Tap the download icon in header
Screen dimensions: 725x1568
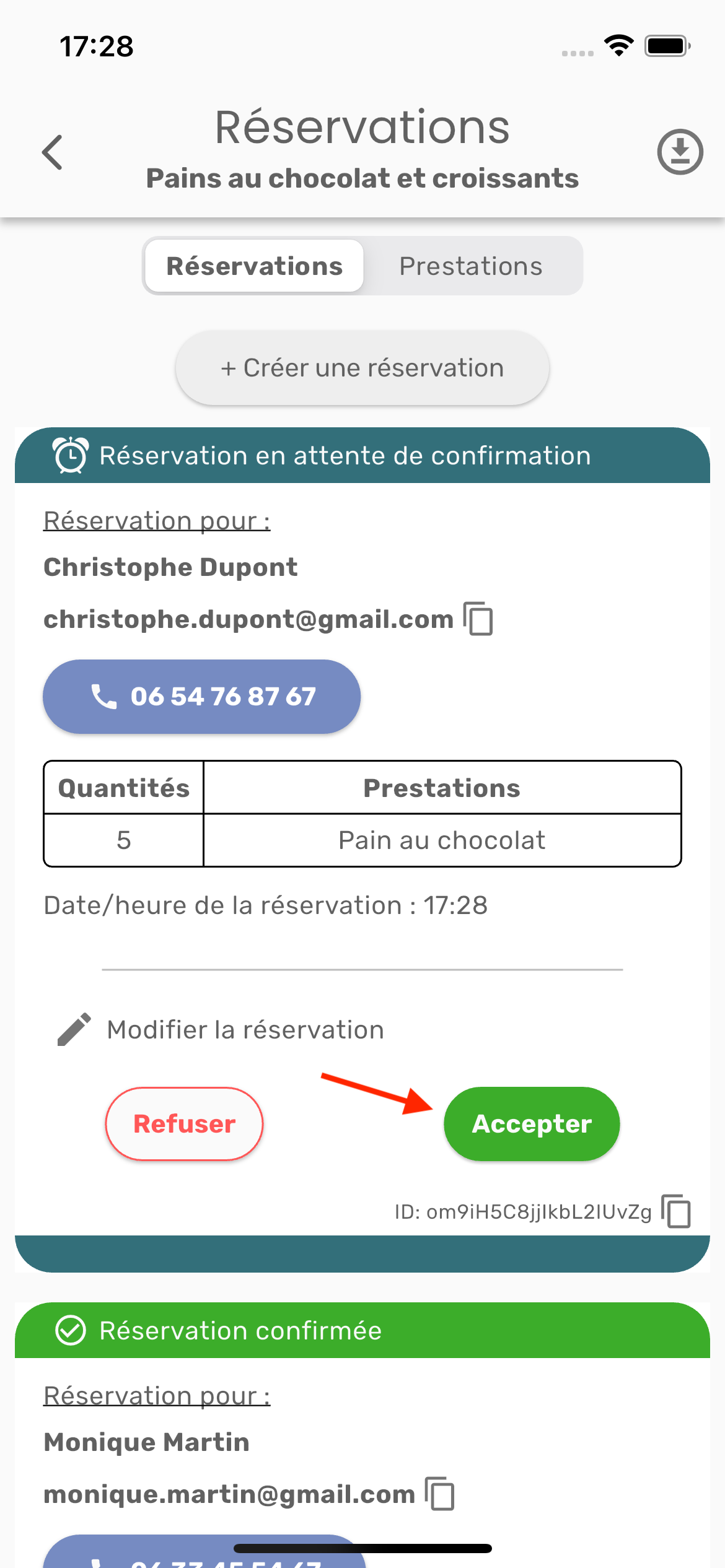(x=680, y=152)
